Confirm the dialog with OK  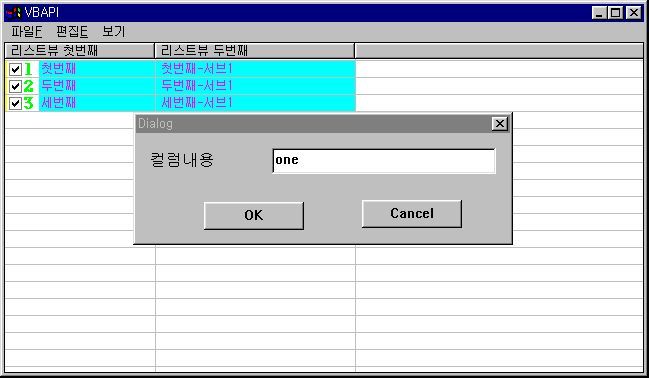(254, 215)
